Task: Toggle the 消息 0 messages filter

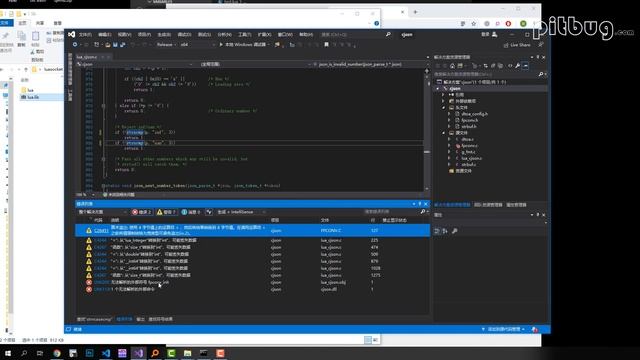Action: pyautogui.click(x=191, y=212)
